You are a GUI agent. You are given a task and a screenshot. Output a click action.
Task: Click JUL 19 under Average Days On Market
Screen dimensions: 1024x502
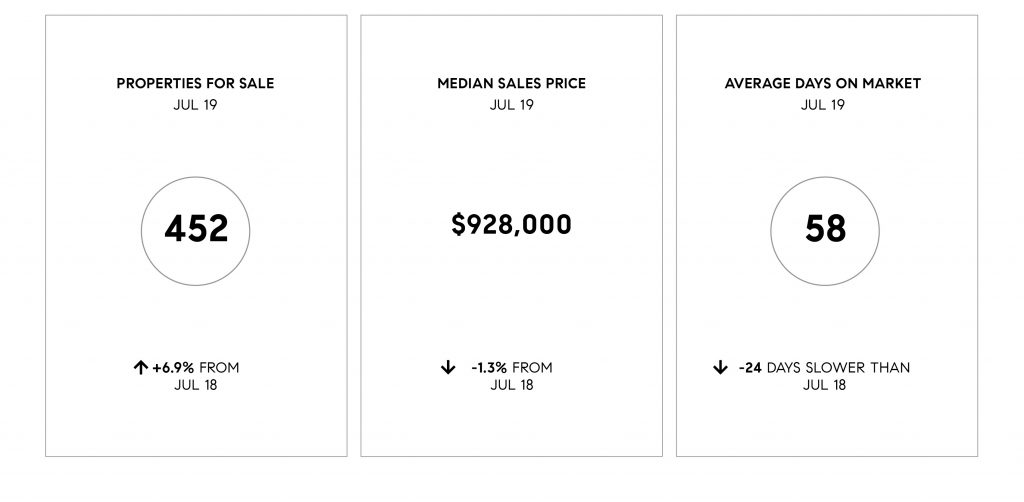pos(823,104)
